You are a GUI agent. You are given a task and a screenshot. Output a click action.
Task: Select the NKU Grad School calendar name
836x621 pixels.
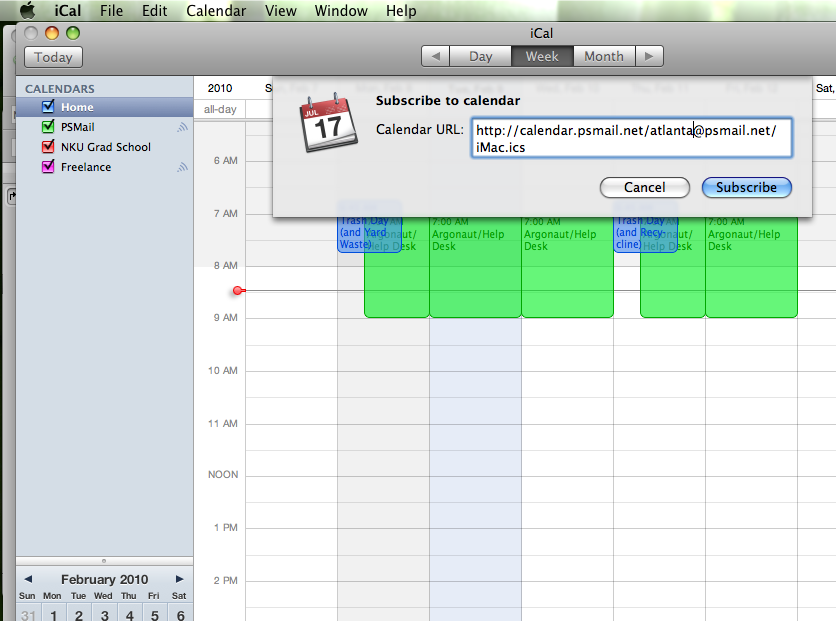(106, 147)
